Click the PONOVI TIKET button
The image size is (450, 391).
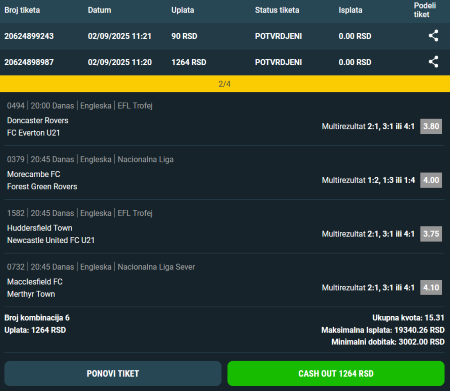coord(113,373)
